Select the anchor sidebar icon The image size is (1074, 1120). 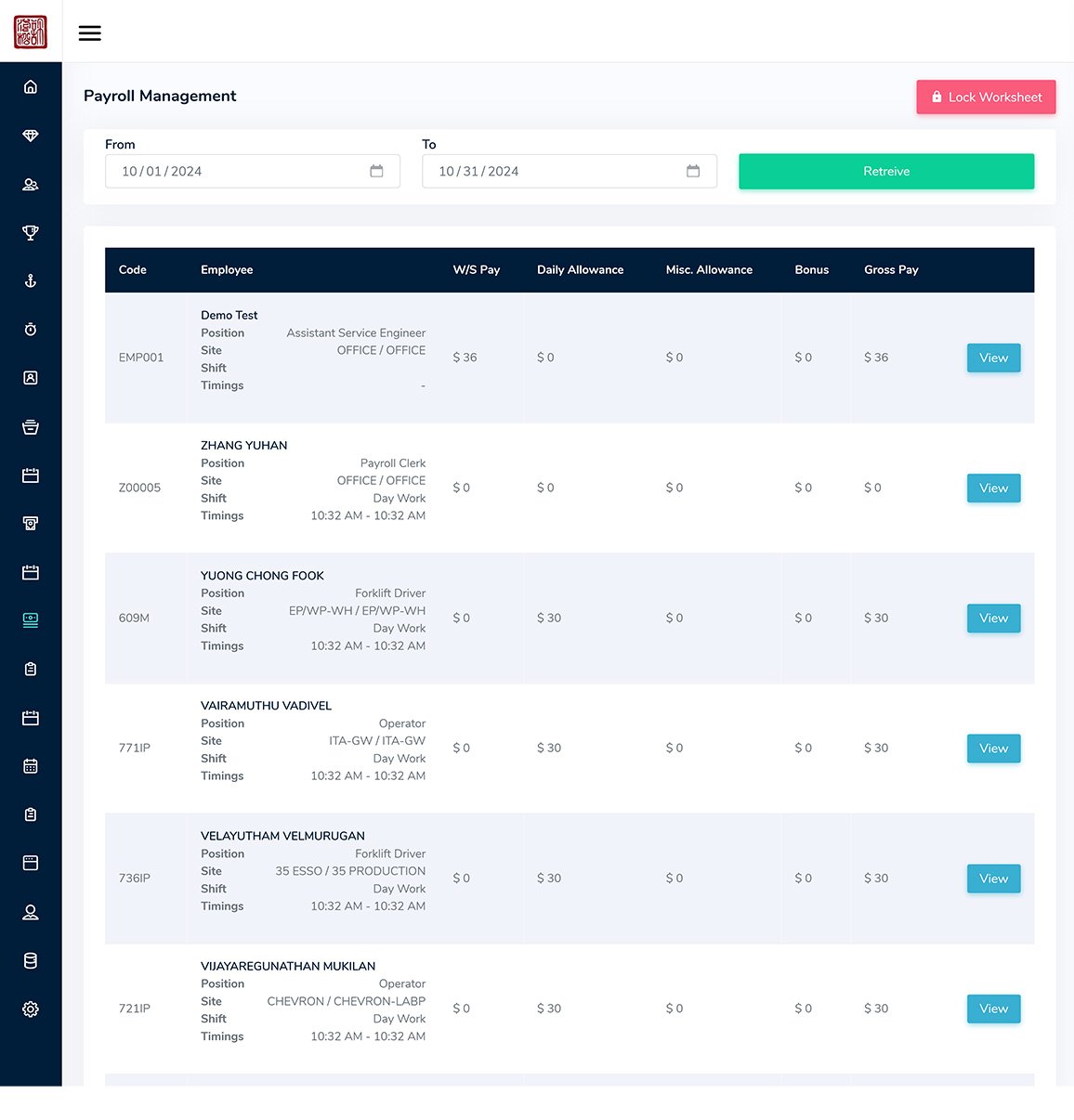[x=31, y=280]
